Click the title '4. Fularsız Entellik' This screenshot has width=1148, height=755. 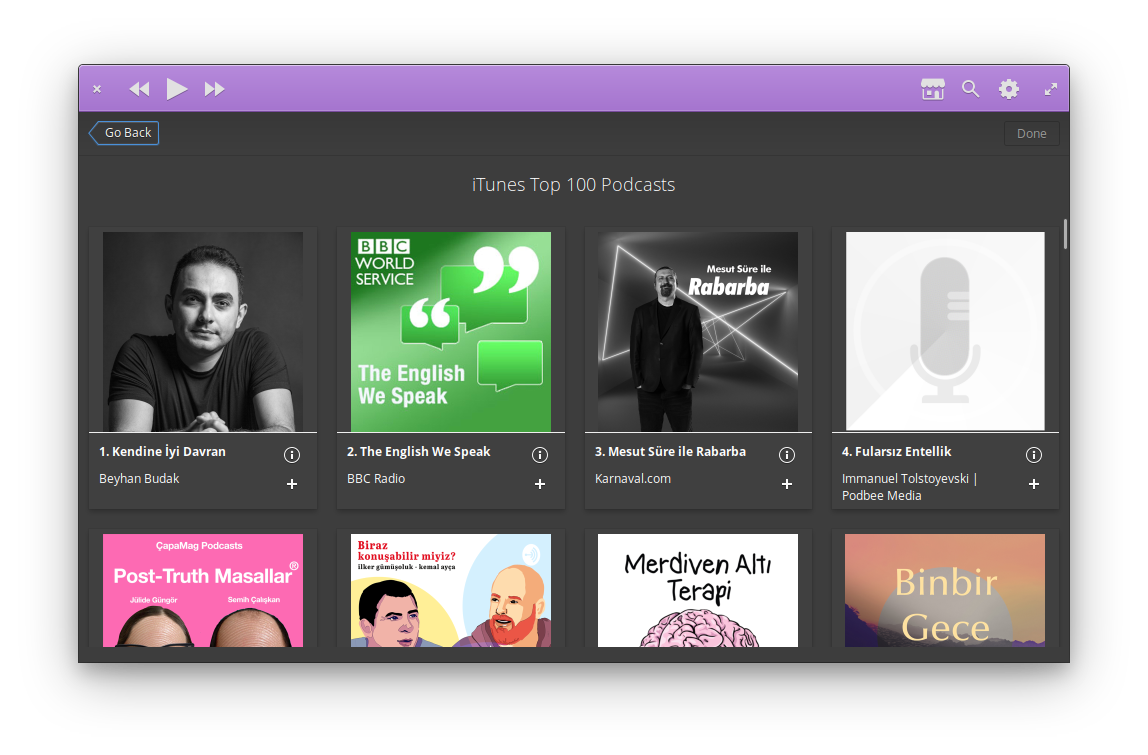pos(897,452)
